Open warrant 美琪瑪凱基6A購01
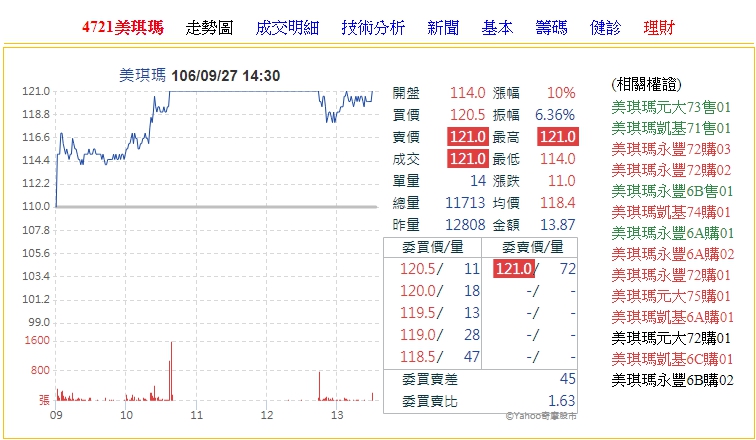The image size is (756, 440). [x=673, y=317]
